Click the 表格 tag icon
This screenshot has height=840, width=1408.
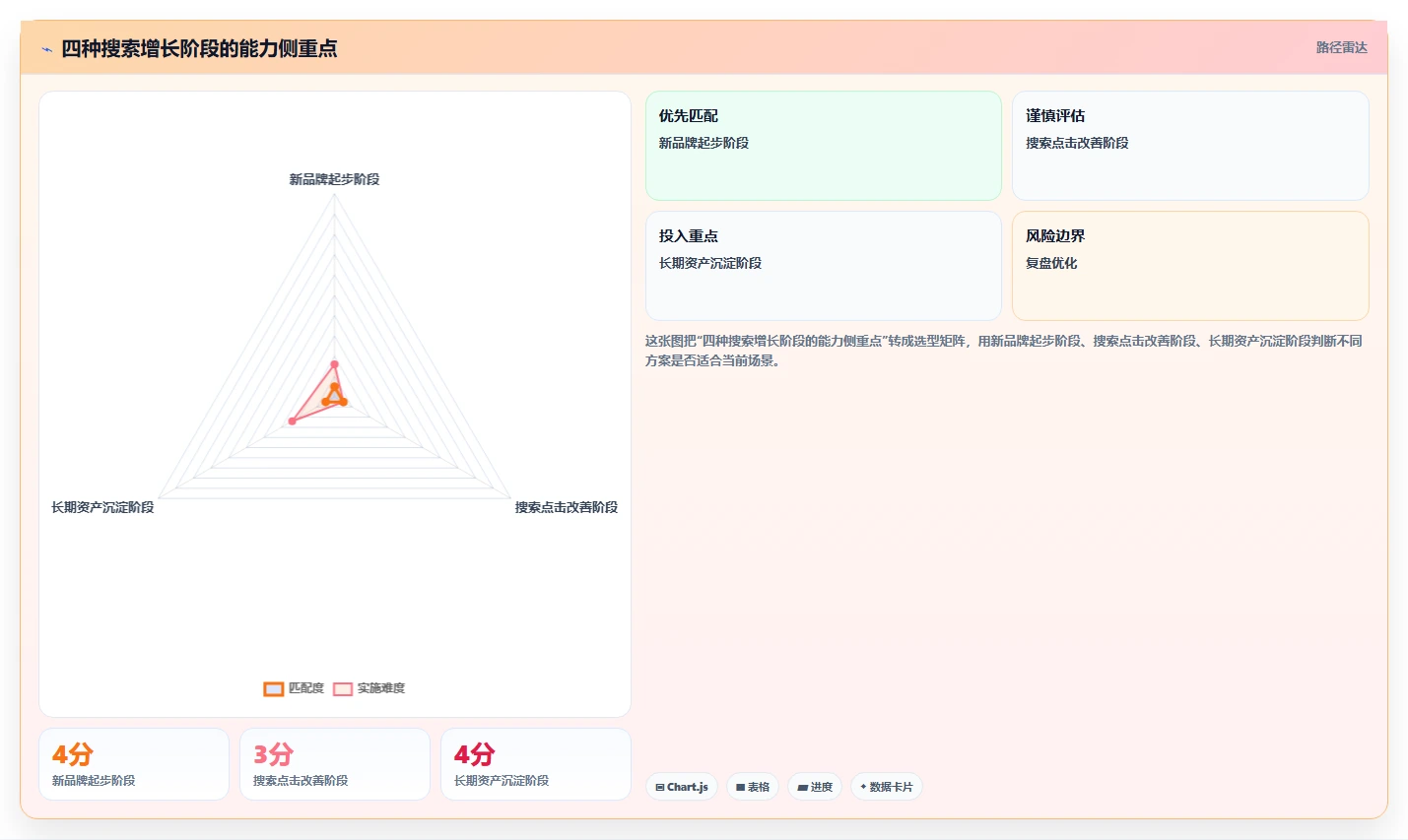click(x=740, y=788)
